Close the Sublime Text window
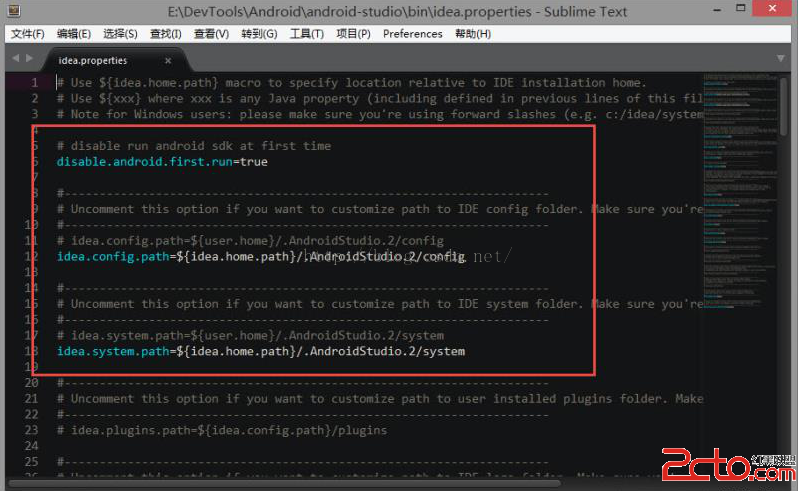The image size is (799, 491). (772, 8)
